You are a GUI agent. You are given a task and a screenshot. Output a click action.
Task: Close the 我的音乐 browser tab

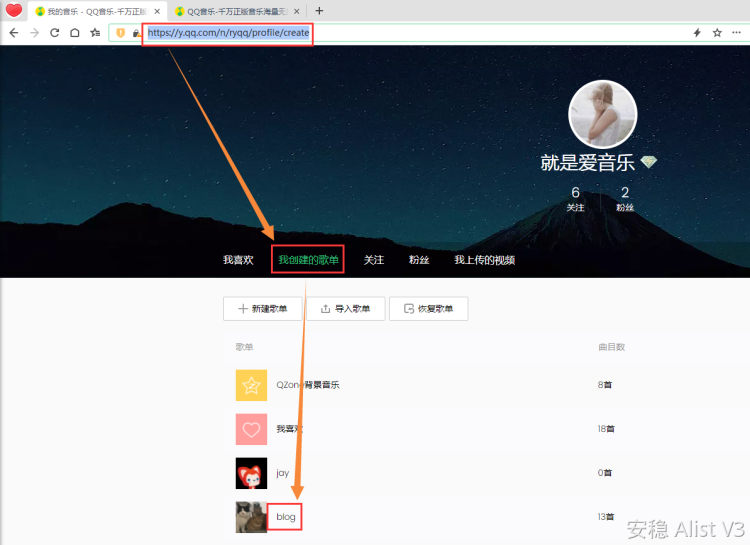point(157,11)
